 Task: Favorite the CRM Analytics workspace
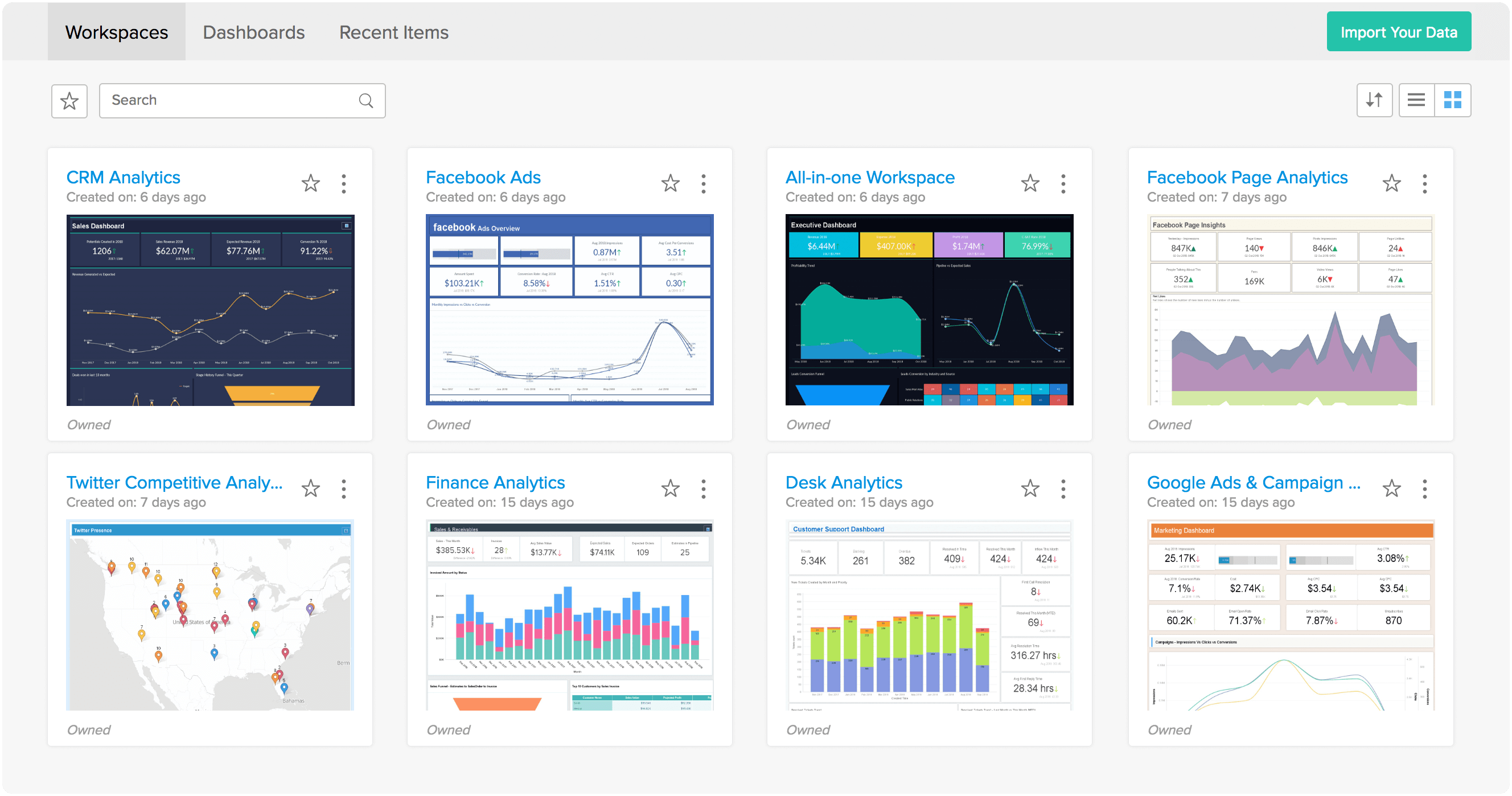(x=310, y=183)
